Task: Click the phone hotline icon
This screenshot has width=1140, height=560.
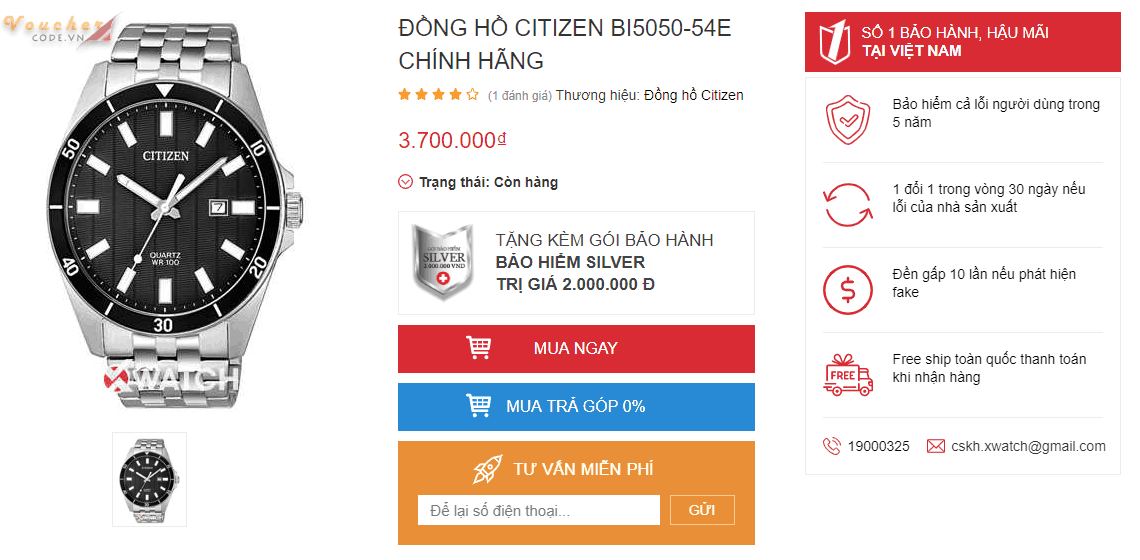Action: click(831, 446)
